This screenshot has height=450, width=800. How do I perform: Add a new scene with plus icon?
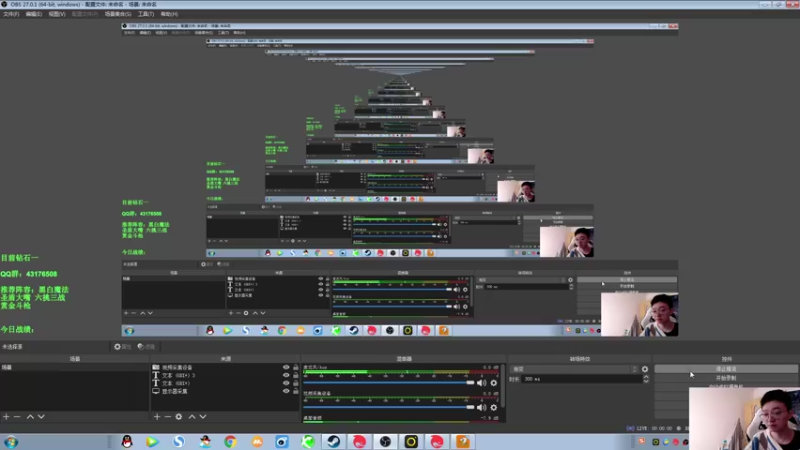click(x=6, y=416)
